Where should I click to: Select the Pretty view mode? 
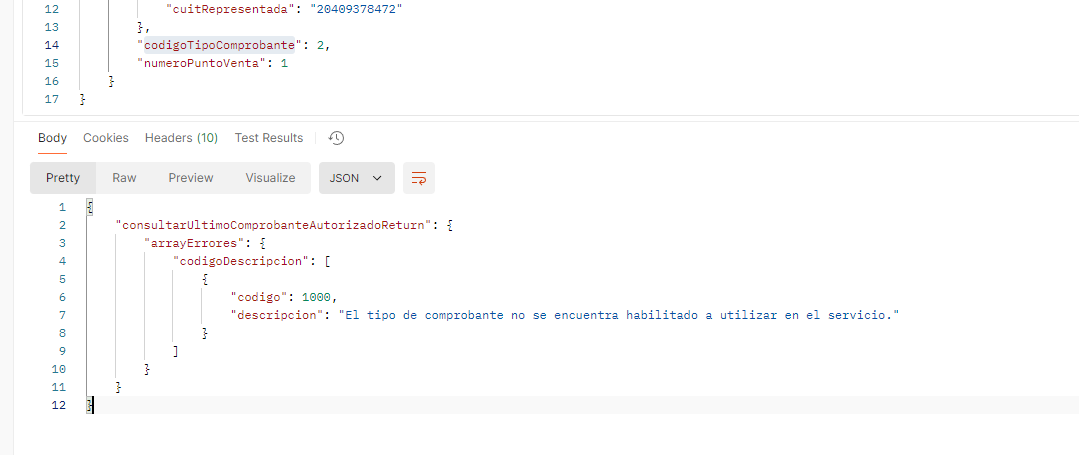point(62,178)
